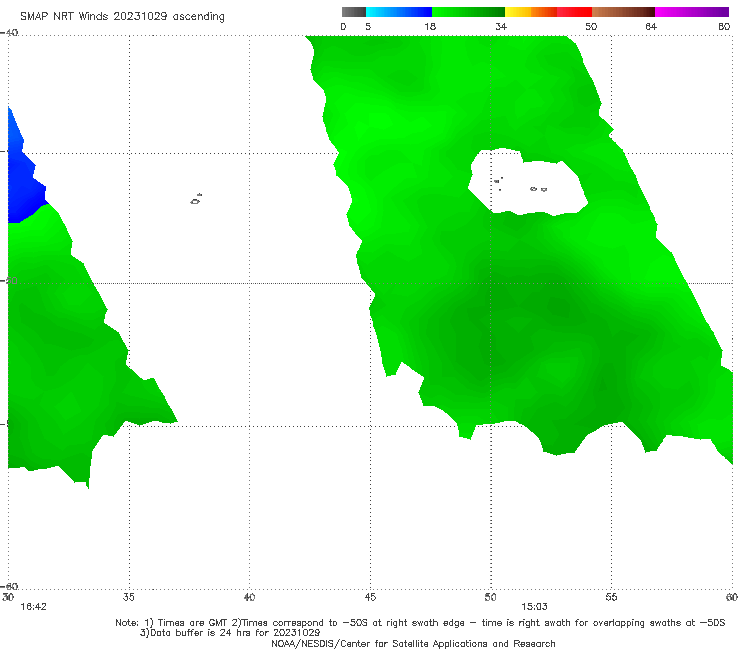Click the island group inside the white data gap

tap(521, 185)
